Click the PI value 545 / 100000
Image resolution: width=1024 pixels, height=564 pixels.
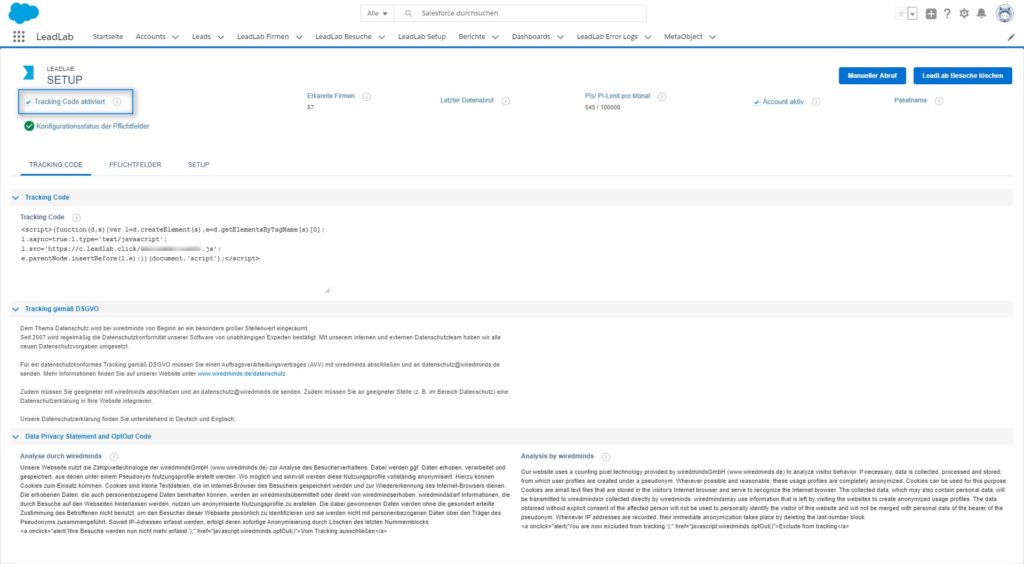click(x=602, y=108)
